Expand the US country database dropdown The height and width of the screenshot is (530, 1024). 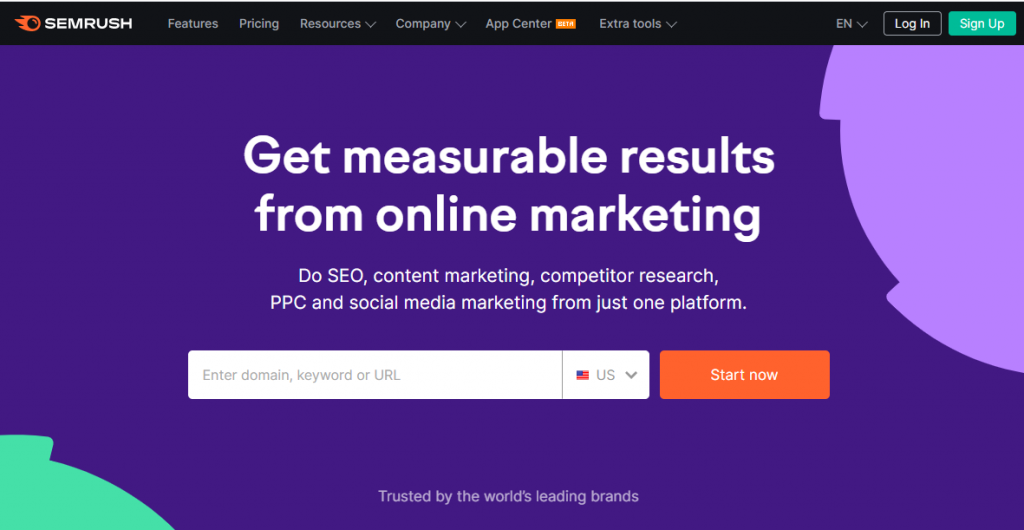[605, 375]
